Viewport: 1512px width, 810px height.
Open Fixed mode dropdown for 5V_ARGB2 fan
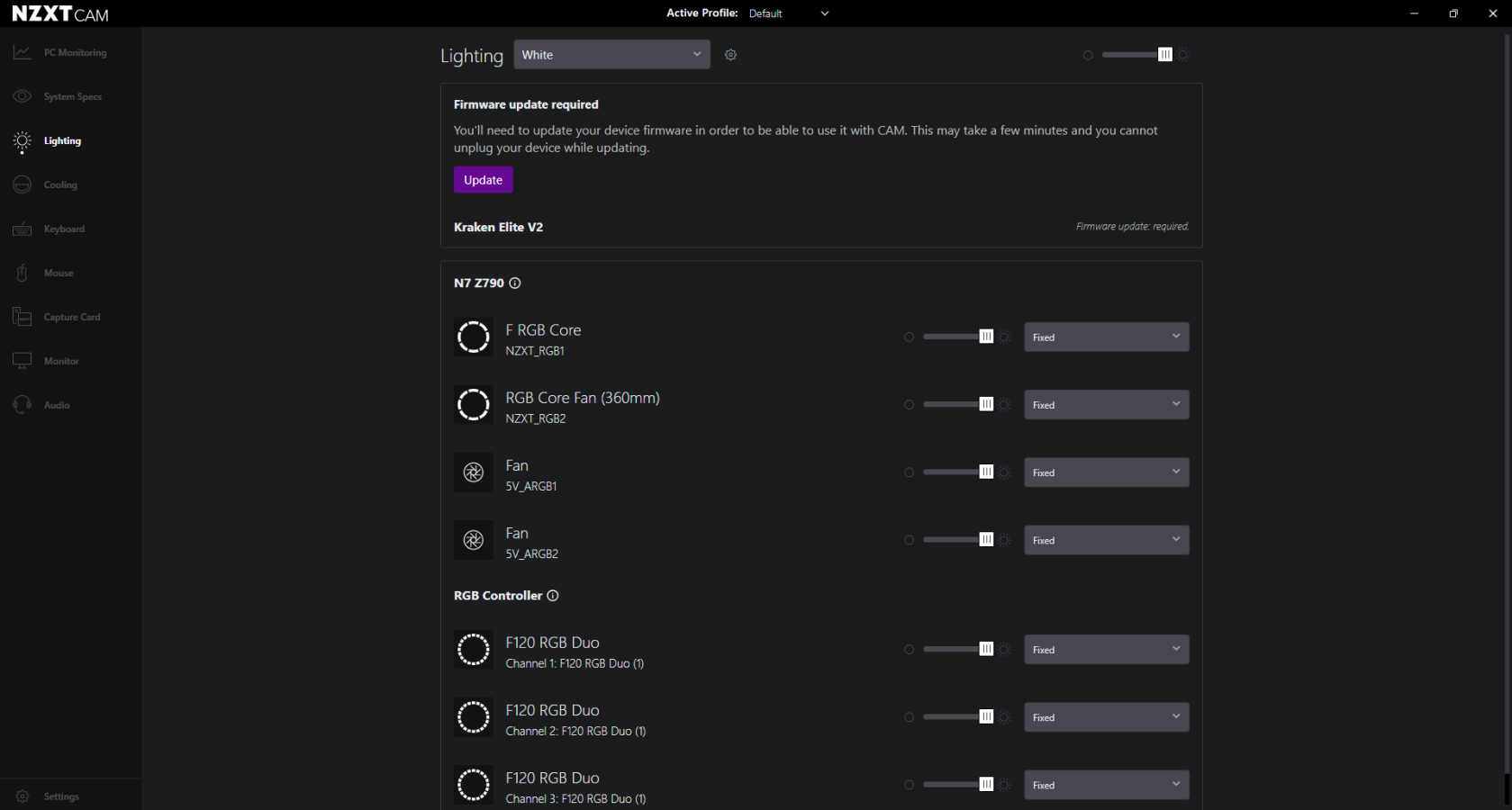(1106, 540)
